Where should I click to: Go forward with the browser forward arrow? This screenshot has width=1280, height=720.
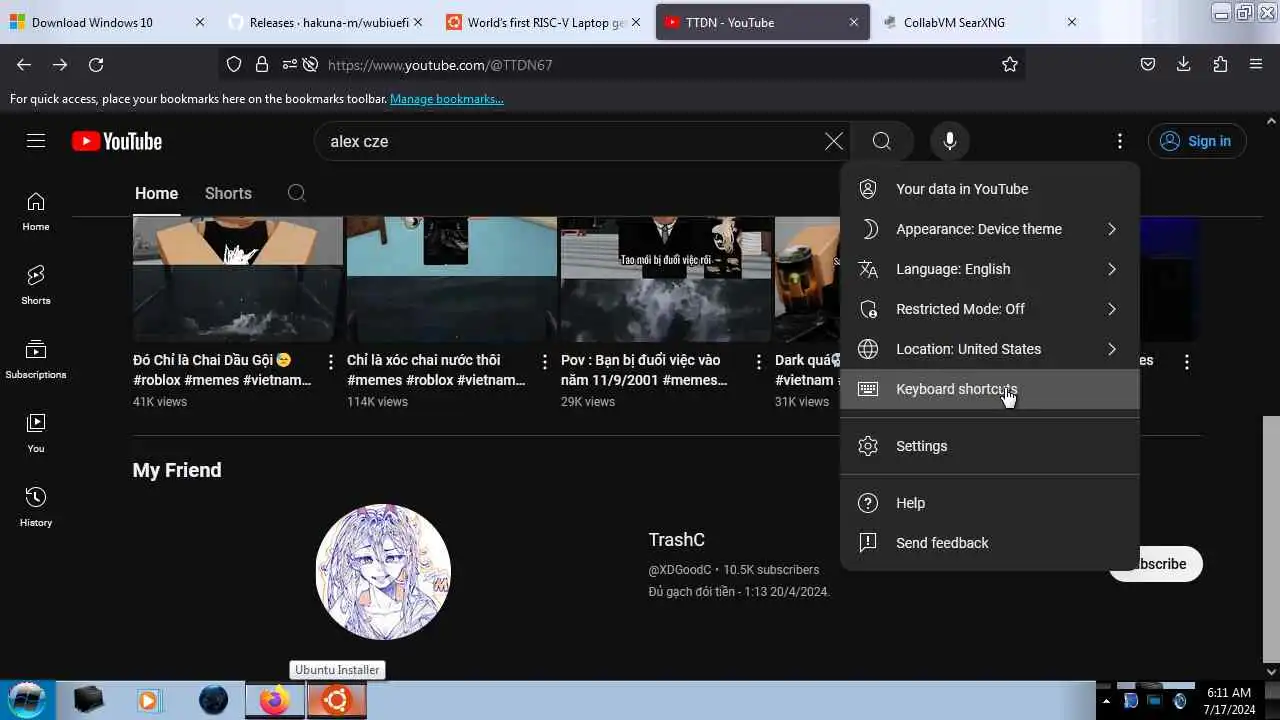(60, 64)
